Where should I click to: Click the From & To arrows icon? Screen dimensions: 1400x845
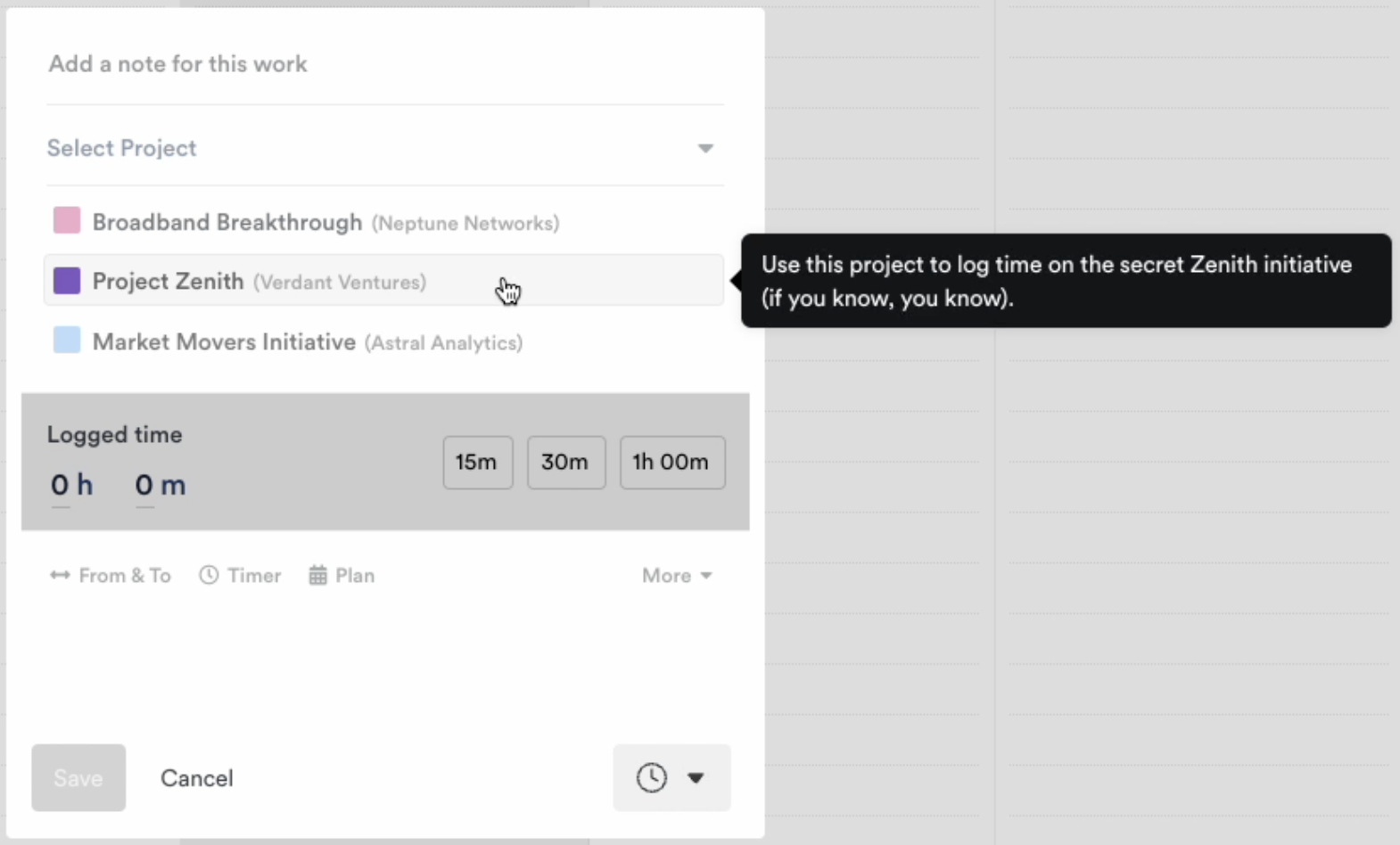[60, 576]
